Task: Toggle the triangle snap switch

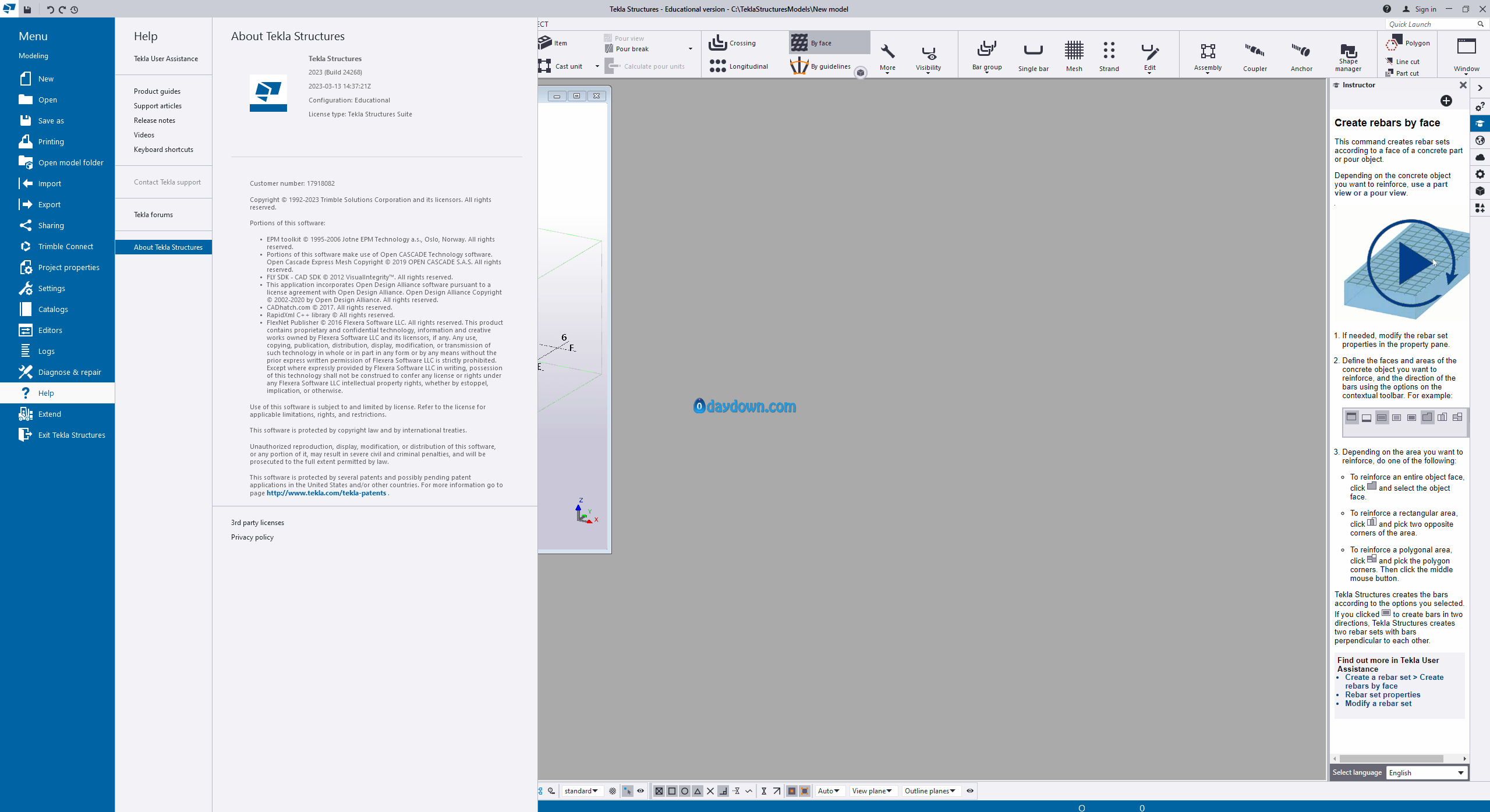Action: point(698,791)
